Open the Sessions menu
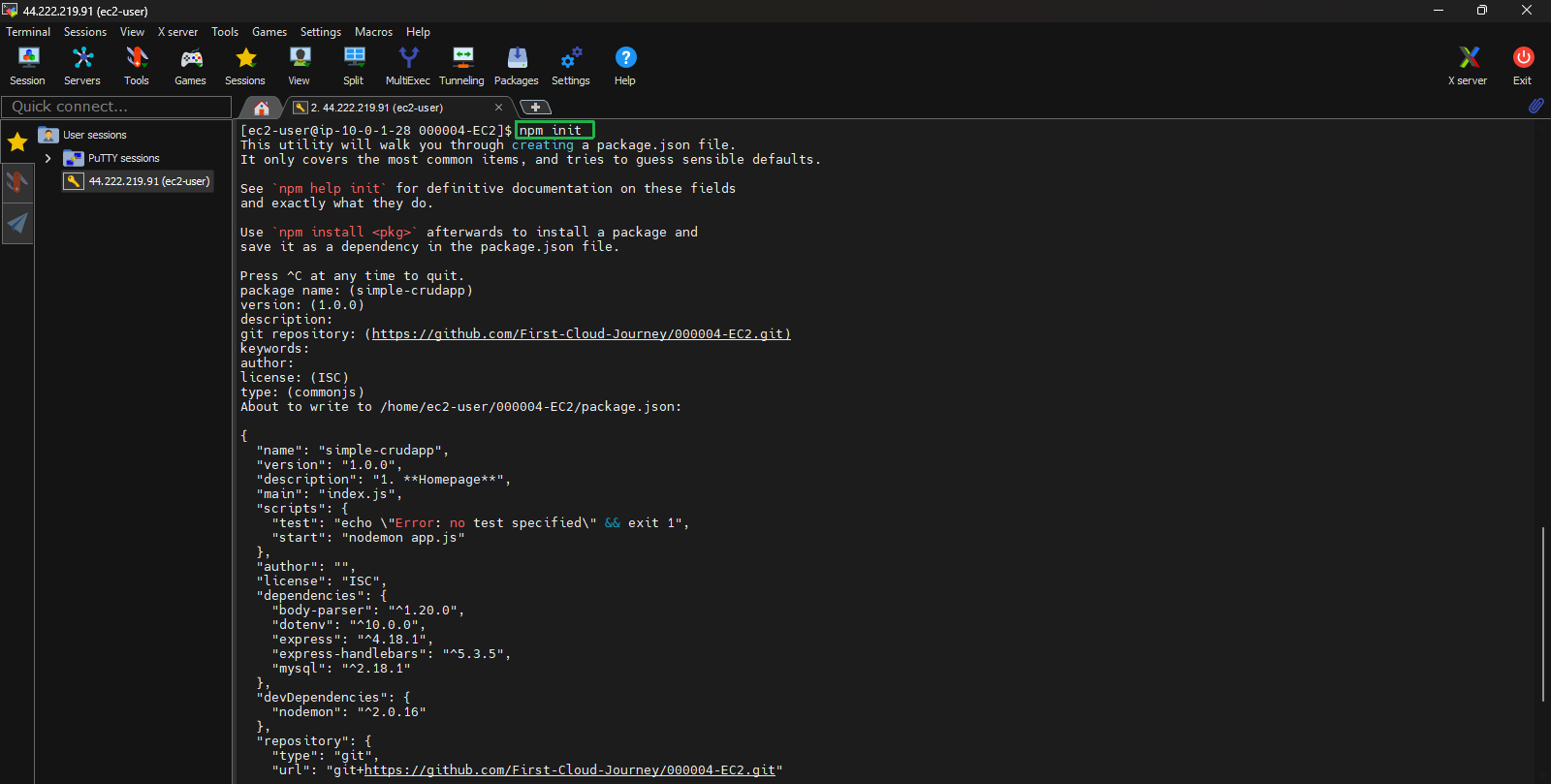This screenshot has height=784, width=1551. coord(85,32)
